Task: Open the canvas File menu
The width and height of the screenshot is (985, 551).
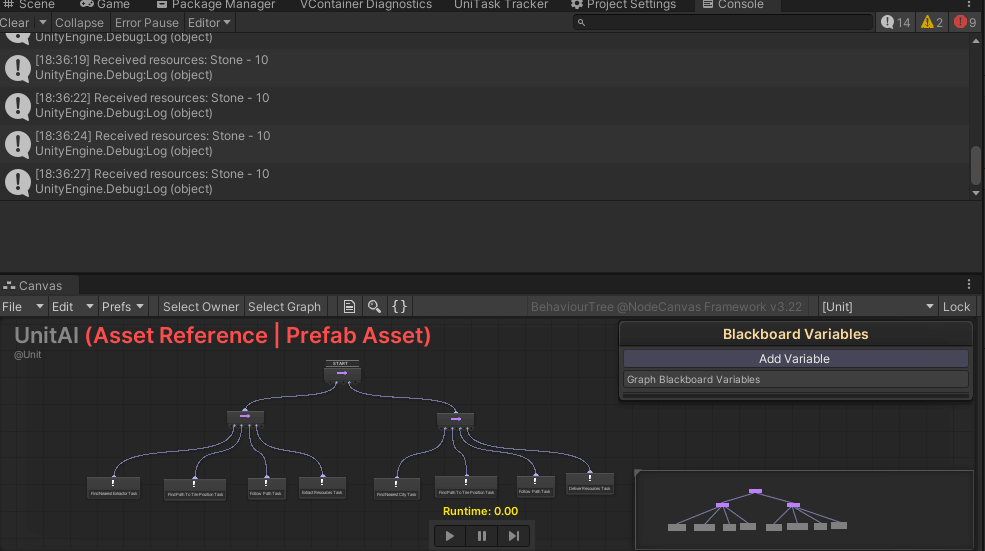Action: tap(23, 307)
